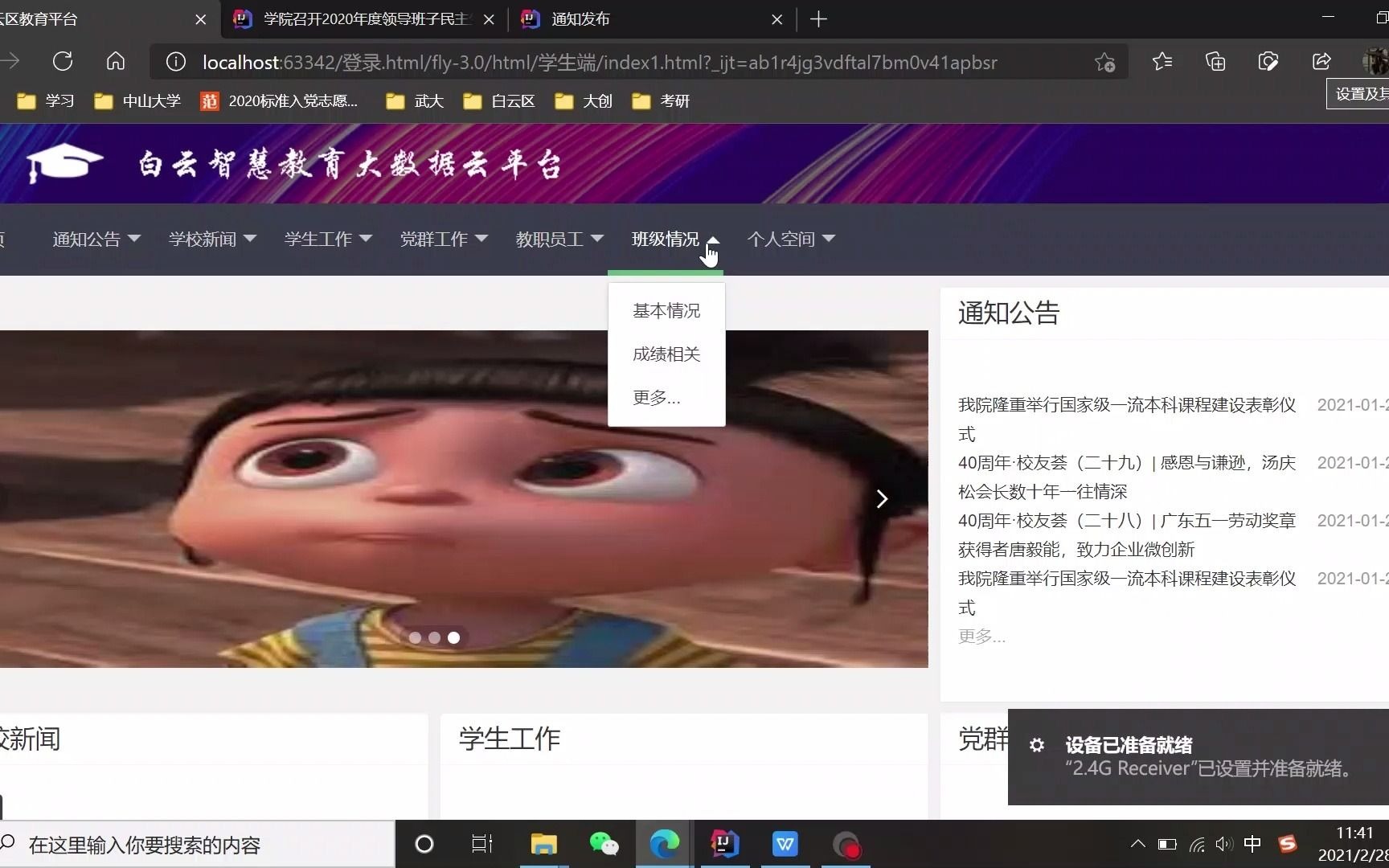Open File Explorer from the taskbar
The width and height of the screenshot is (1389, 868).
coord(543,844)
